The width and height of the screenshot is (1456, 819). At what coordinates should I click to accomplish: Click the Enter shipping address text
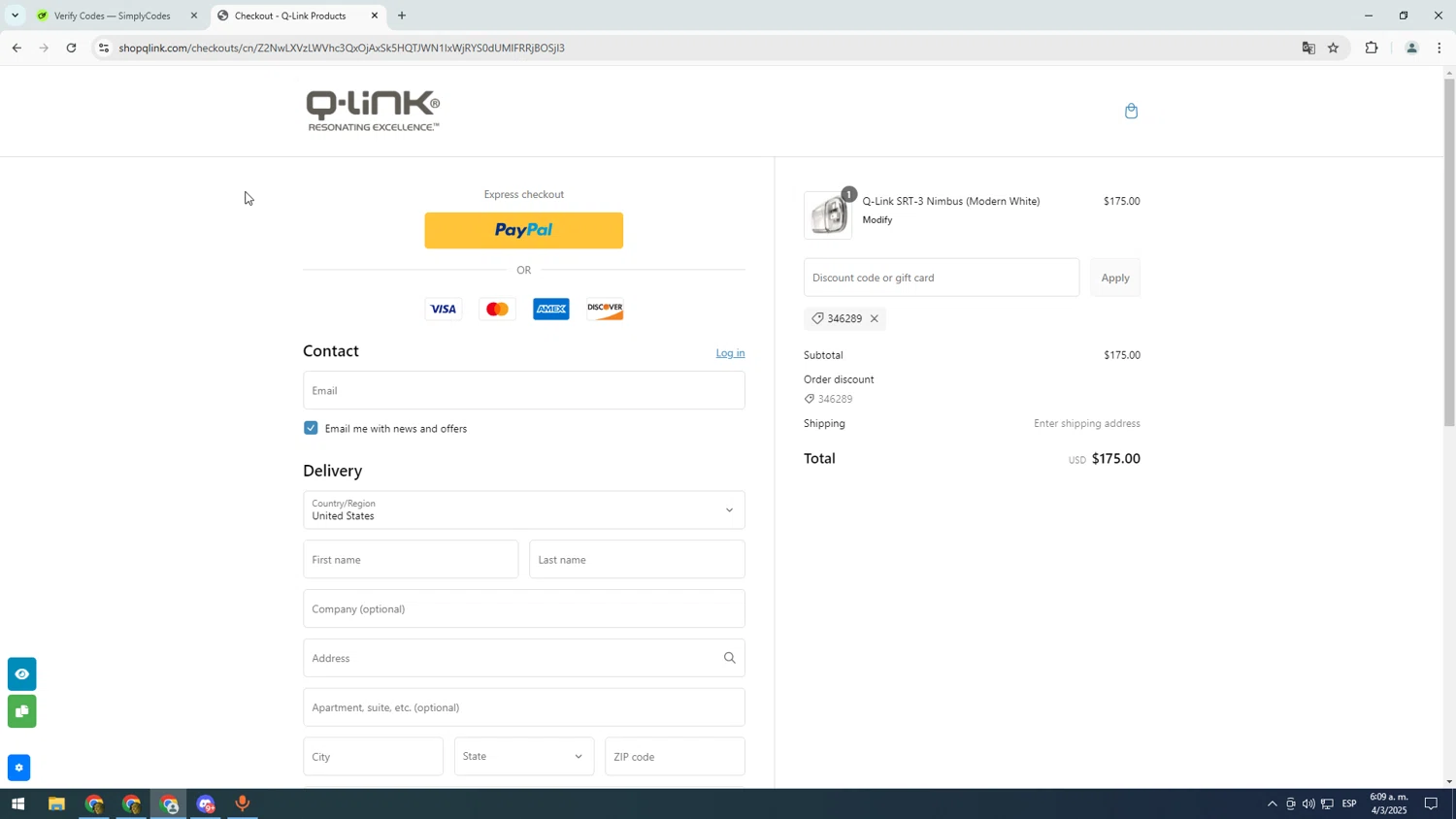pos(1086,424)
